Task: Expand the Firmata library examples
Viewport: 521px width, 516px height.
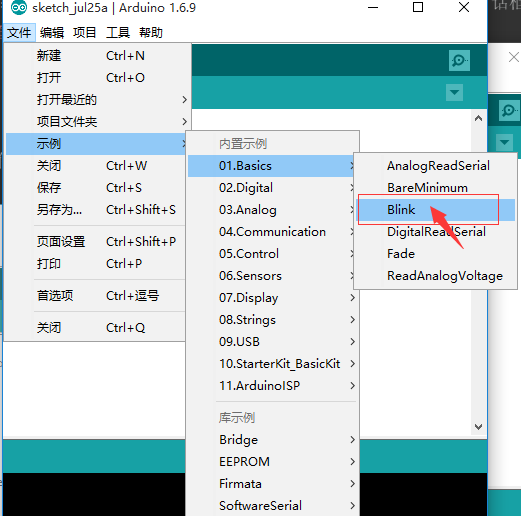Action: [272, 484]
